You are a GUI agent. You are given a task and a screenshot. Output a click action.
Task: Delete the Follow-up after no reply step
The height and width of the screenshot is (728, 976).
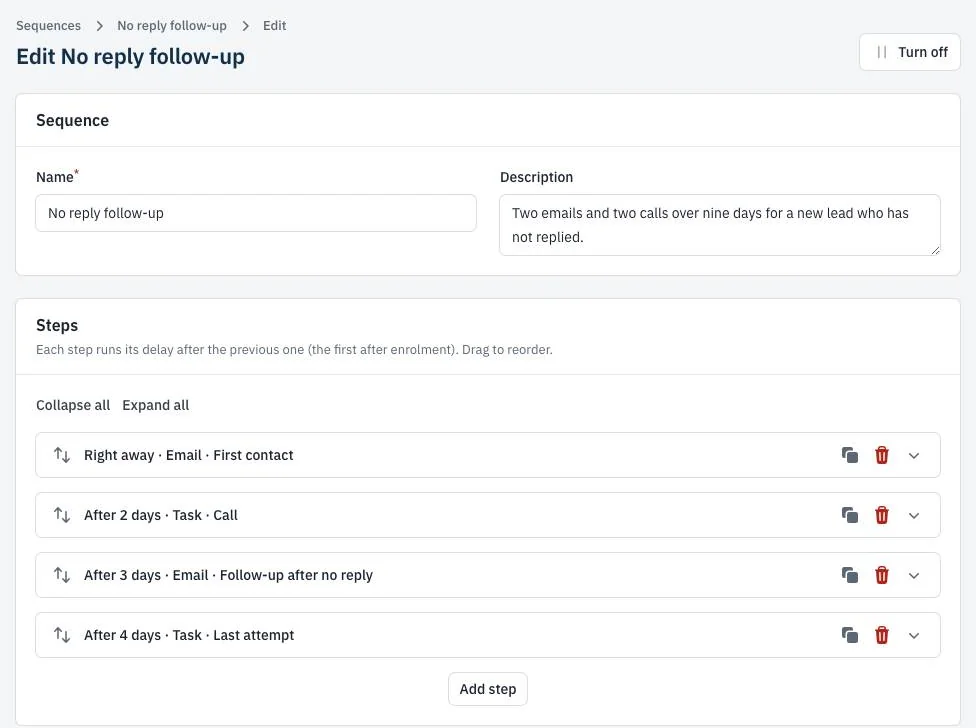pos(881,575)
